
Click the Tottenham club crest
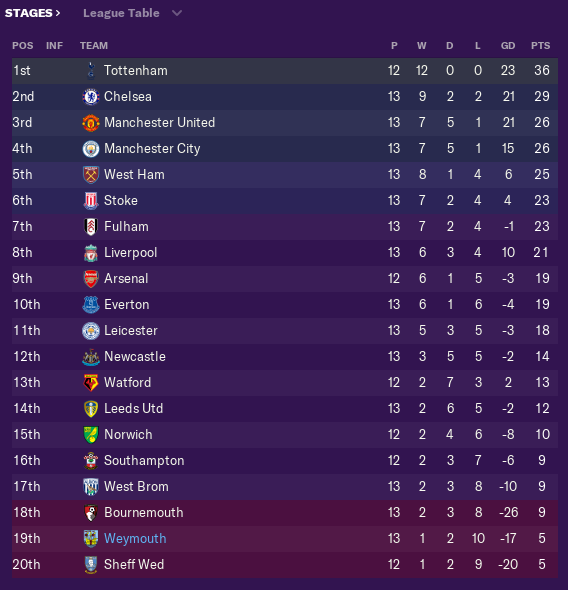(91, 71)
